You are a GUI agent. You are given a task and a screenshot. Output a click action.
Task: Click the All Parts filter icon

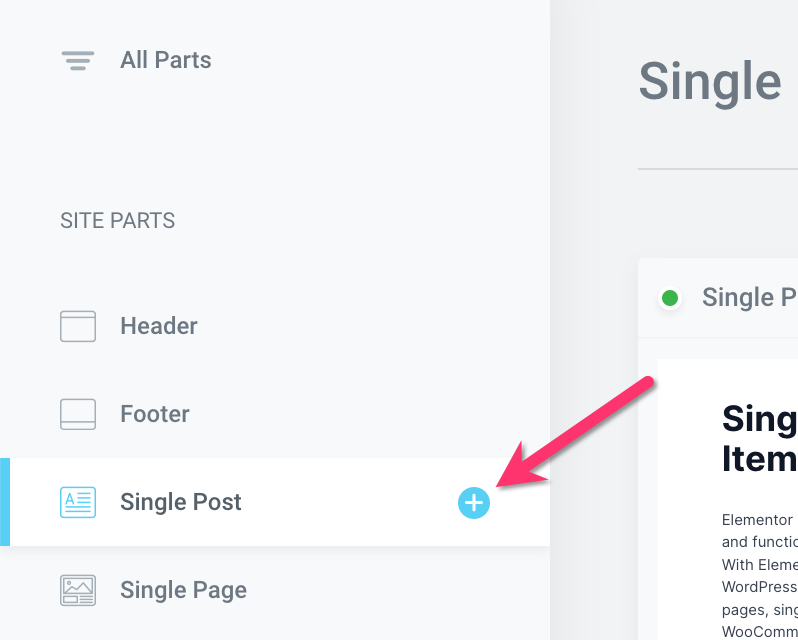pyautogui.click(x=77, y=61)
